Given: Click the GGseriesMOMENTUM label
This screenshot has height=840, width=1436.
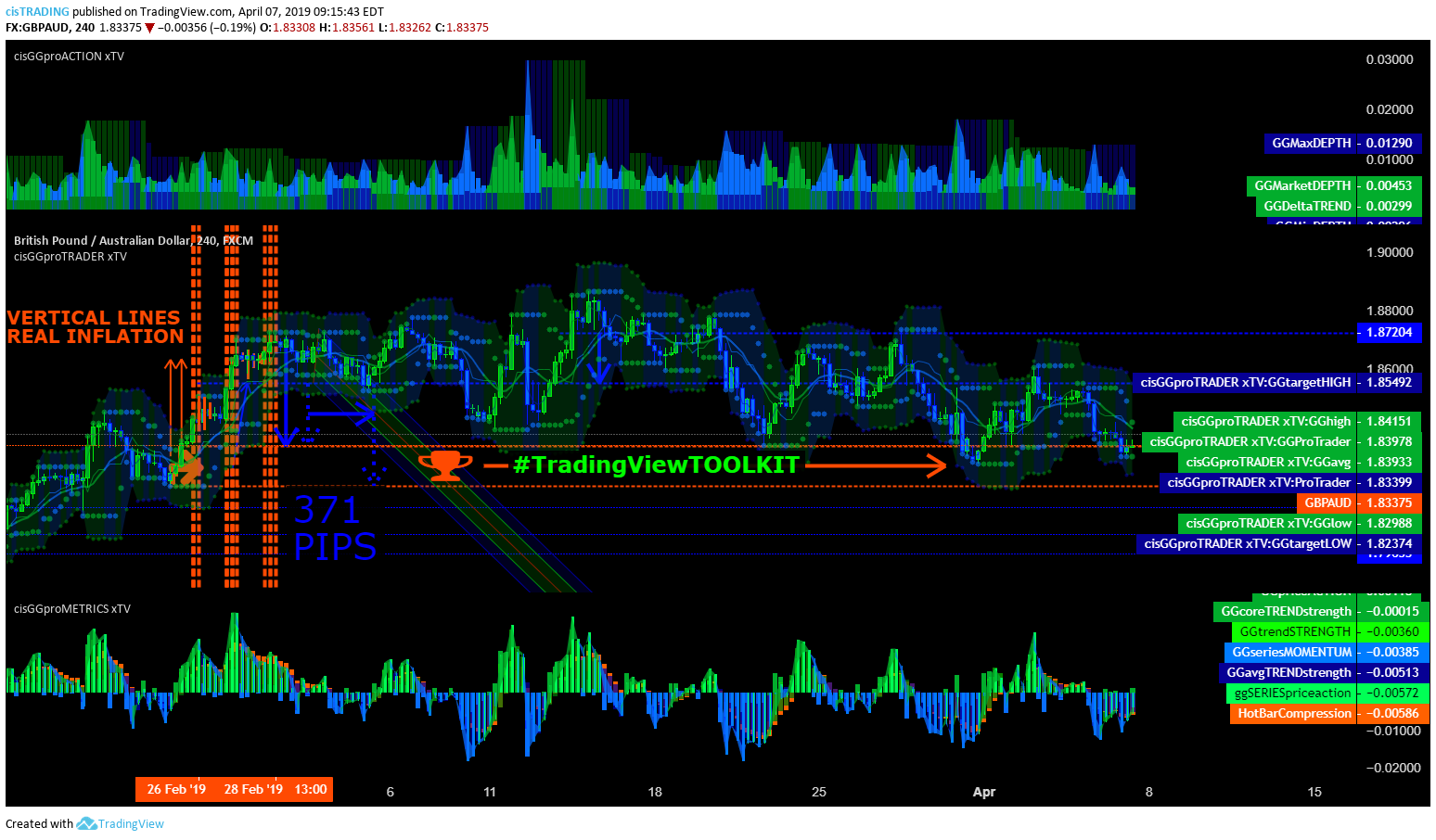Looking at the screenshot, I should click(x=1290, y=652).
